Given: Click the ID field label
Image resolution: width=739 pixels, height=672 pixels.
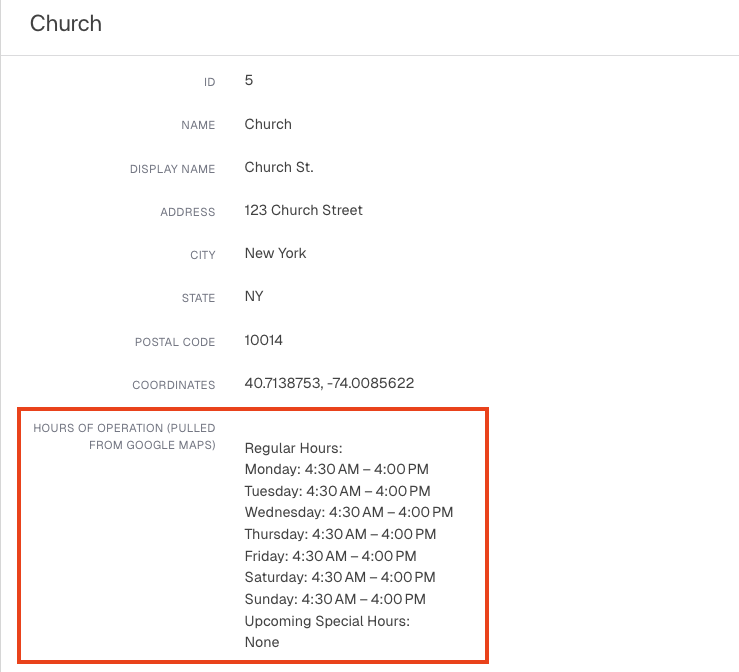Looking at the screenshot, I should click(209, 82).
